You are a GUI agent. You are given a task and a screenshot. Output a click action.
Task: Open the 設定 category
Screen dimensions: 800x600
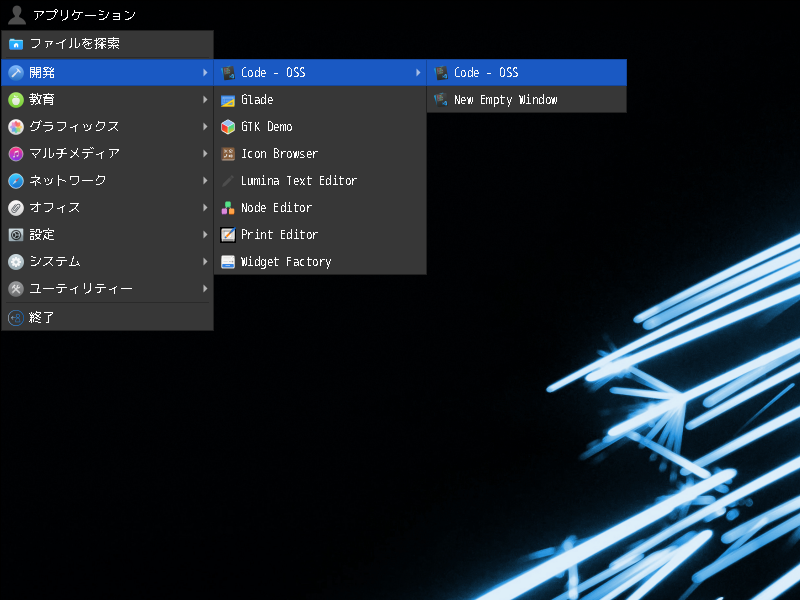[107, 235]
